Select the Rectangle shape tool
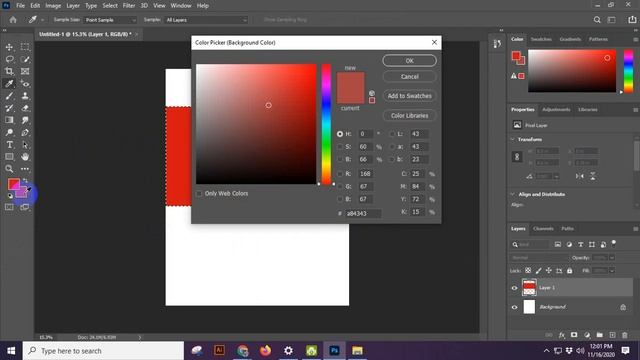640x360 pixels. click(9, 157)
